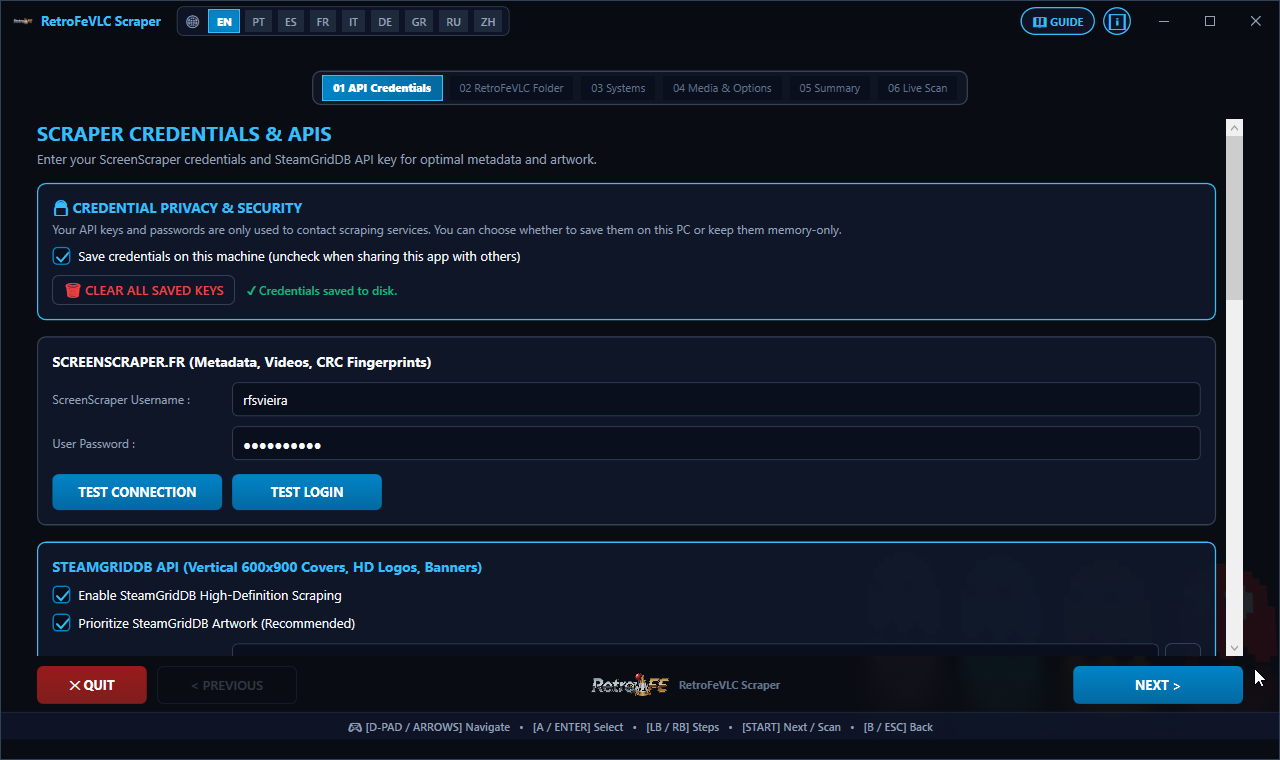This screenshot has height=760, width=1280.
Task: Click the RetroFE logo in the bottom bar
Action: [629, 685]
